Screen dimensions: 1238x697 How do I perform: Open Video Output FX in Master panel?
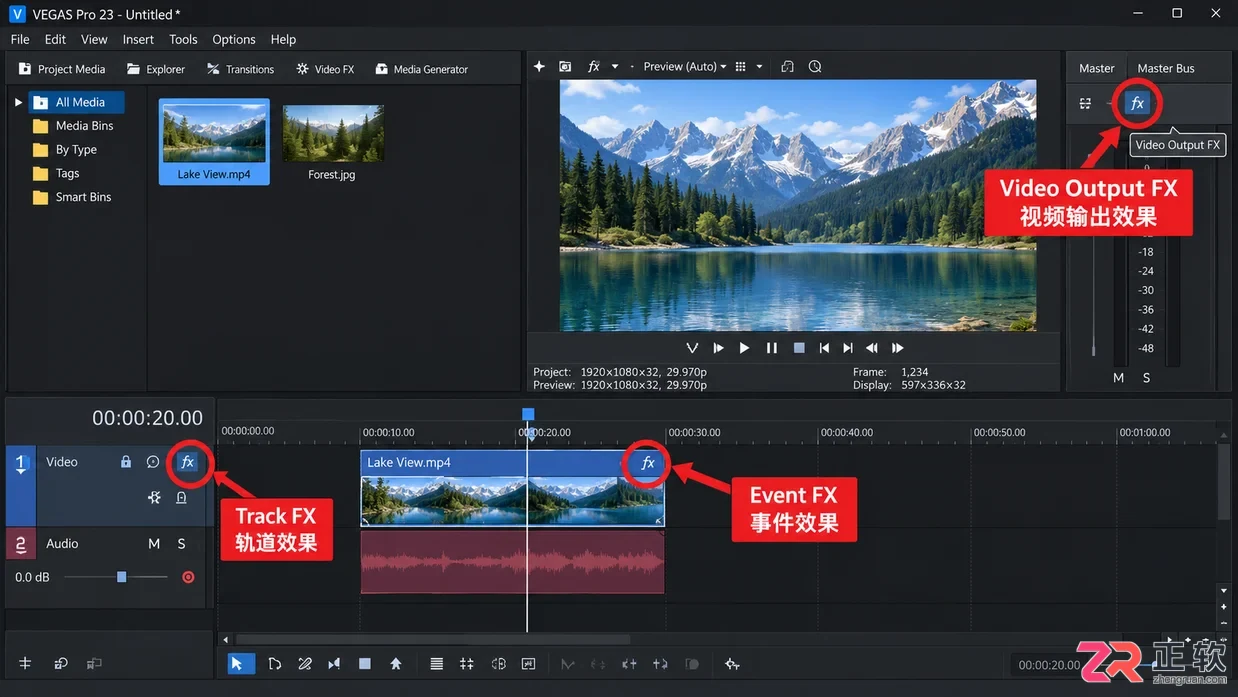pos(1137,103)
